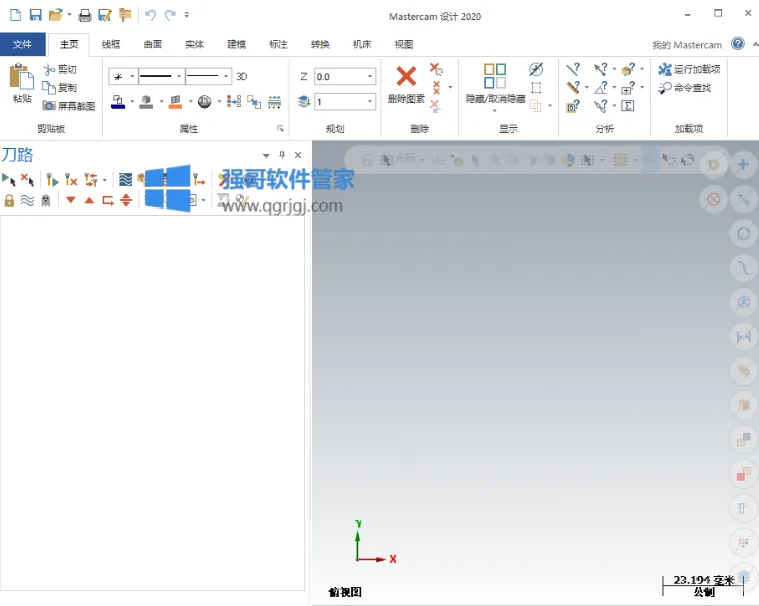Open Toolpaths panel options dropdown arrow
This screenshot has width=759, height=606.
(266, 155)
